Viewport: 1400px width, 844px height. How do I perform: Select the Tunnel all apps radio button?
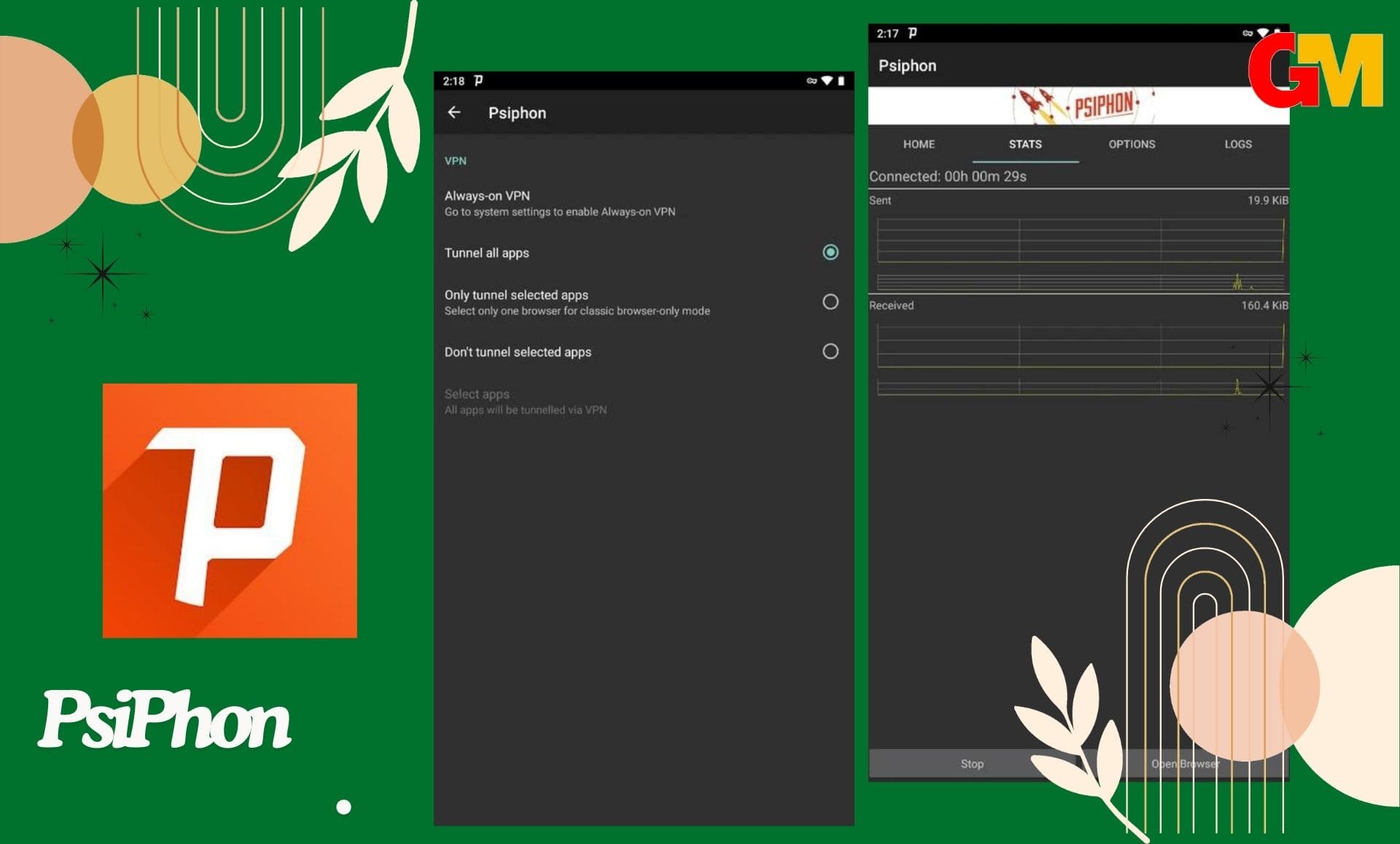tap(830, 252)
